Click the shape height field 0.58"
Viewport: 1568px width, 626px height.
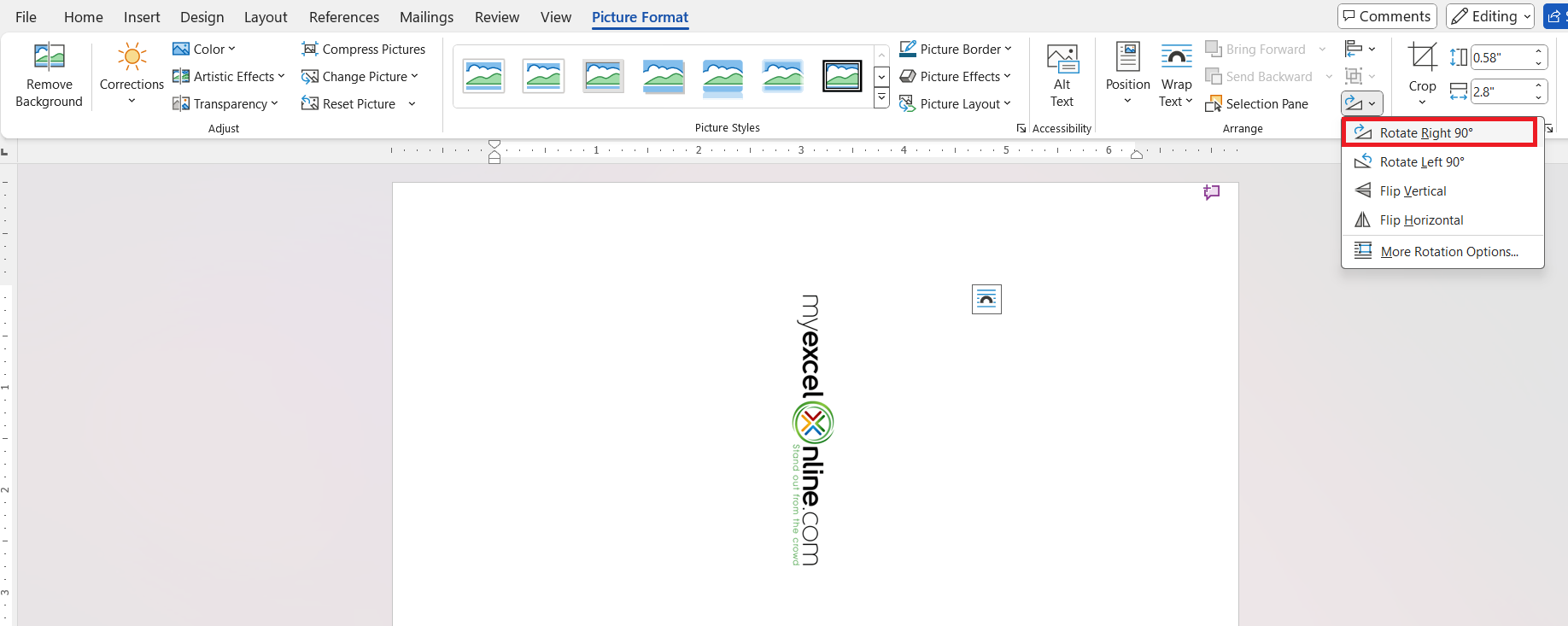1501,57
